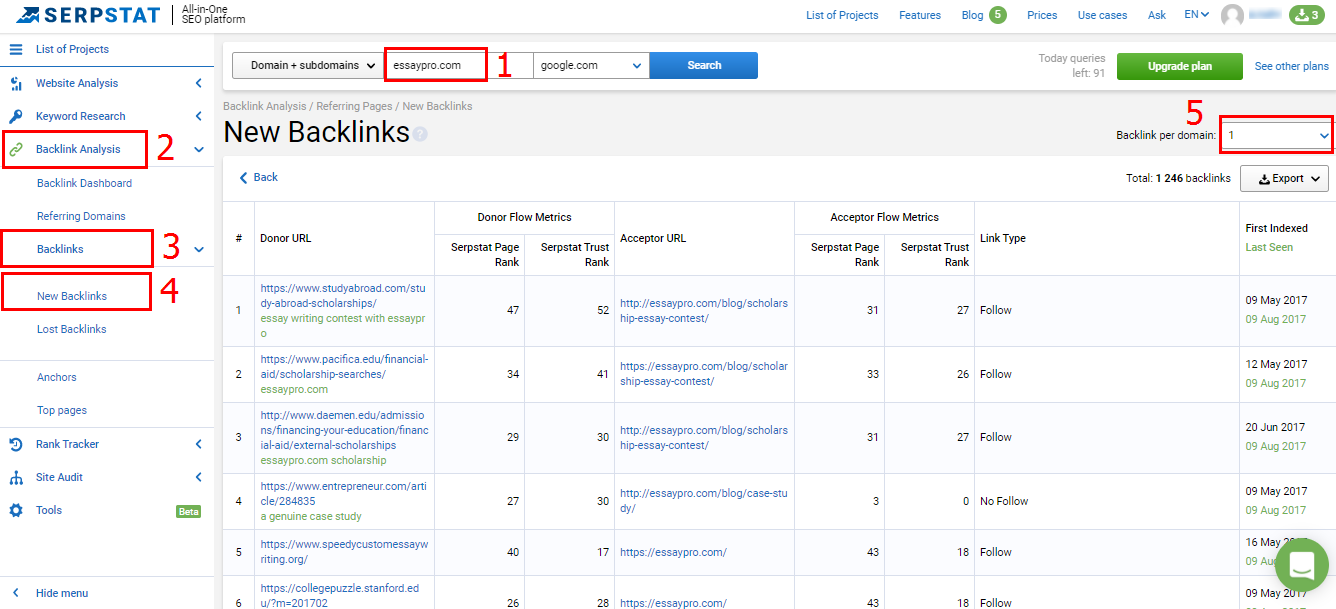Open studyabroad.com donor URL
Screen dimensions: 1336x609
(343, 295)
